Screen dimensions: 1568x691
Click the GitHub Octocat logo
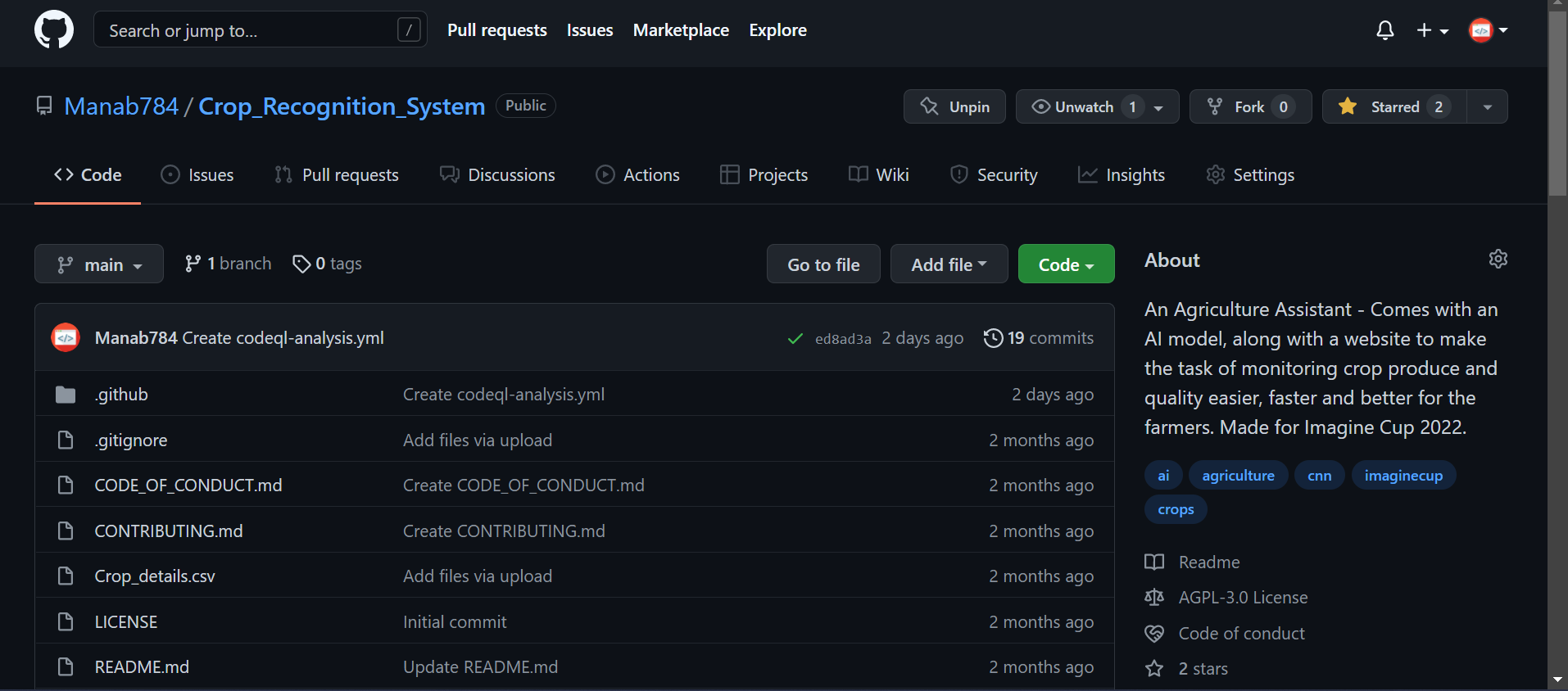tap(54, 30)
